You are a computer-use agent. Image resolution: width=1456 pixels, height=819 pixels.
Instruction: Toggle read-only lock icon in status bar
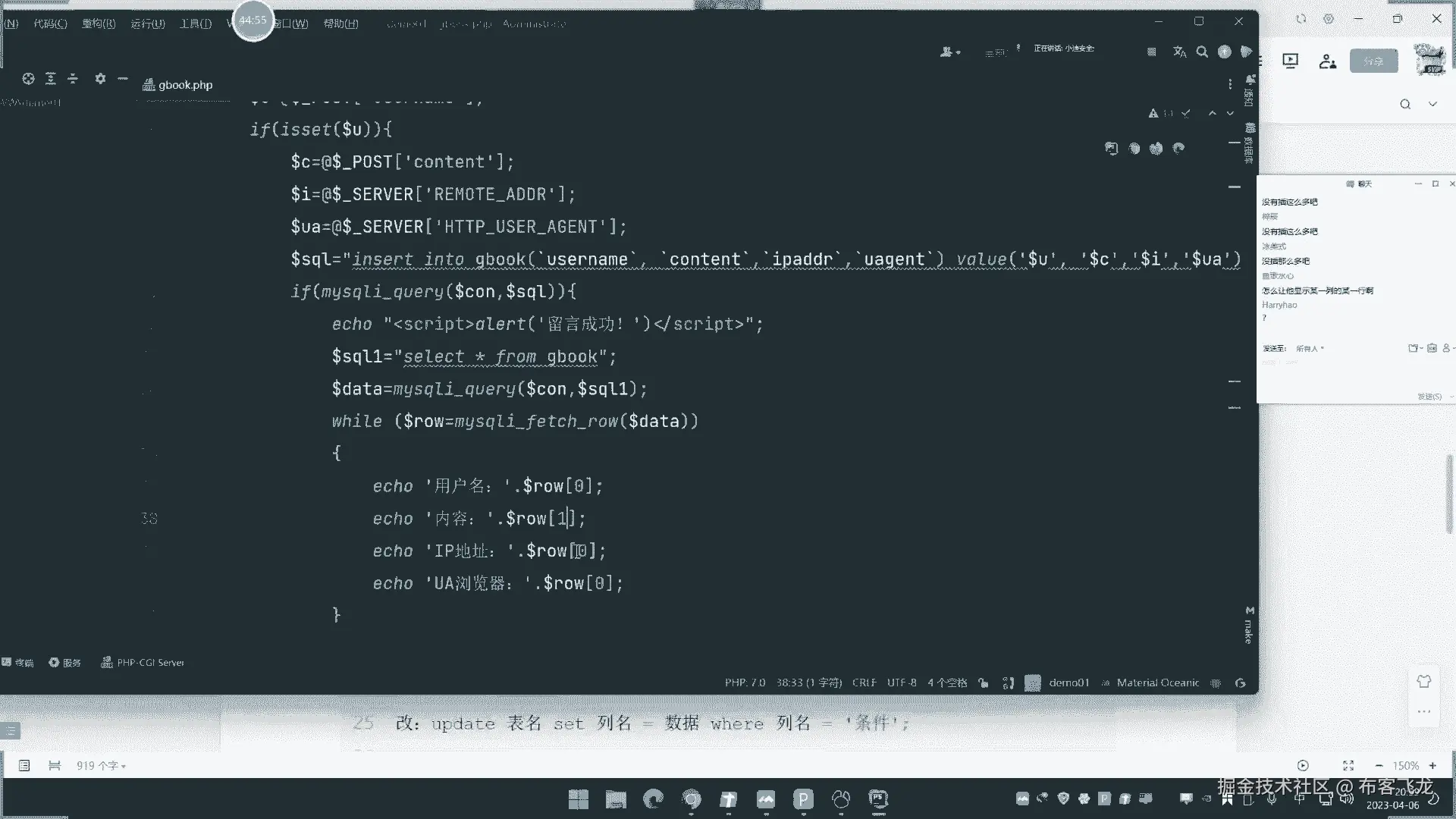pos(984,682)
